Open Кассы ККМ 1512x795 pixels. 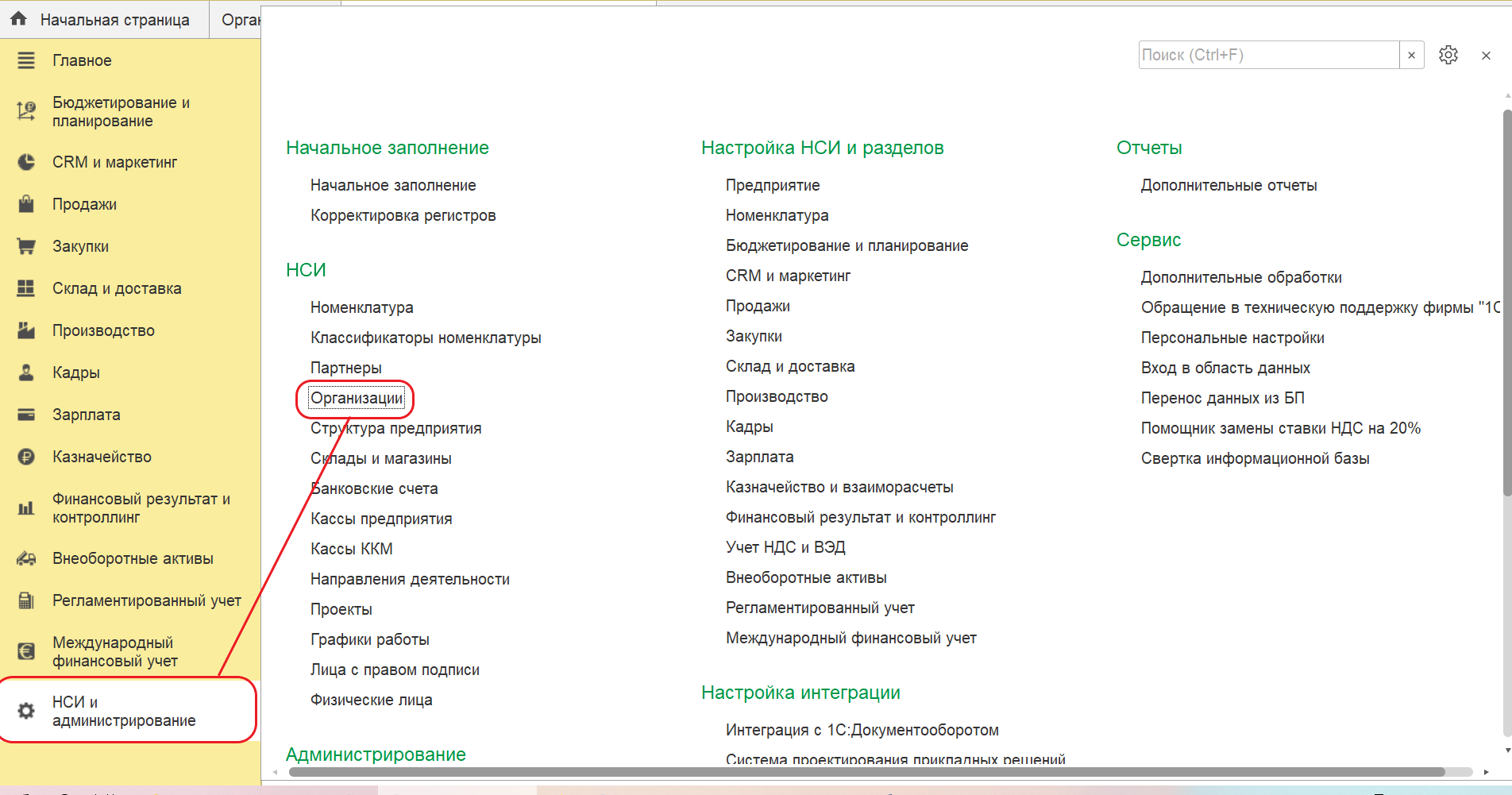click(351, 549)
